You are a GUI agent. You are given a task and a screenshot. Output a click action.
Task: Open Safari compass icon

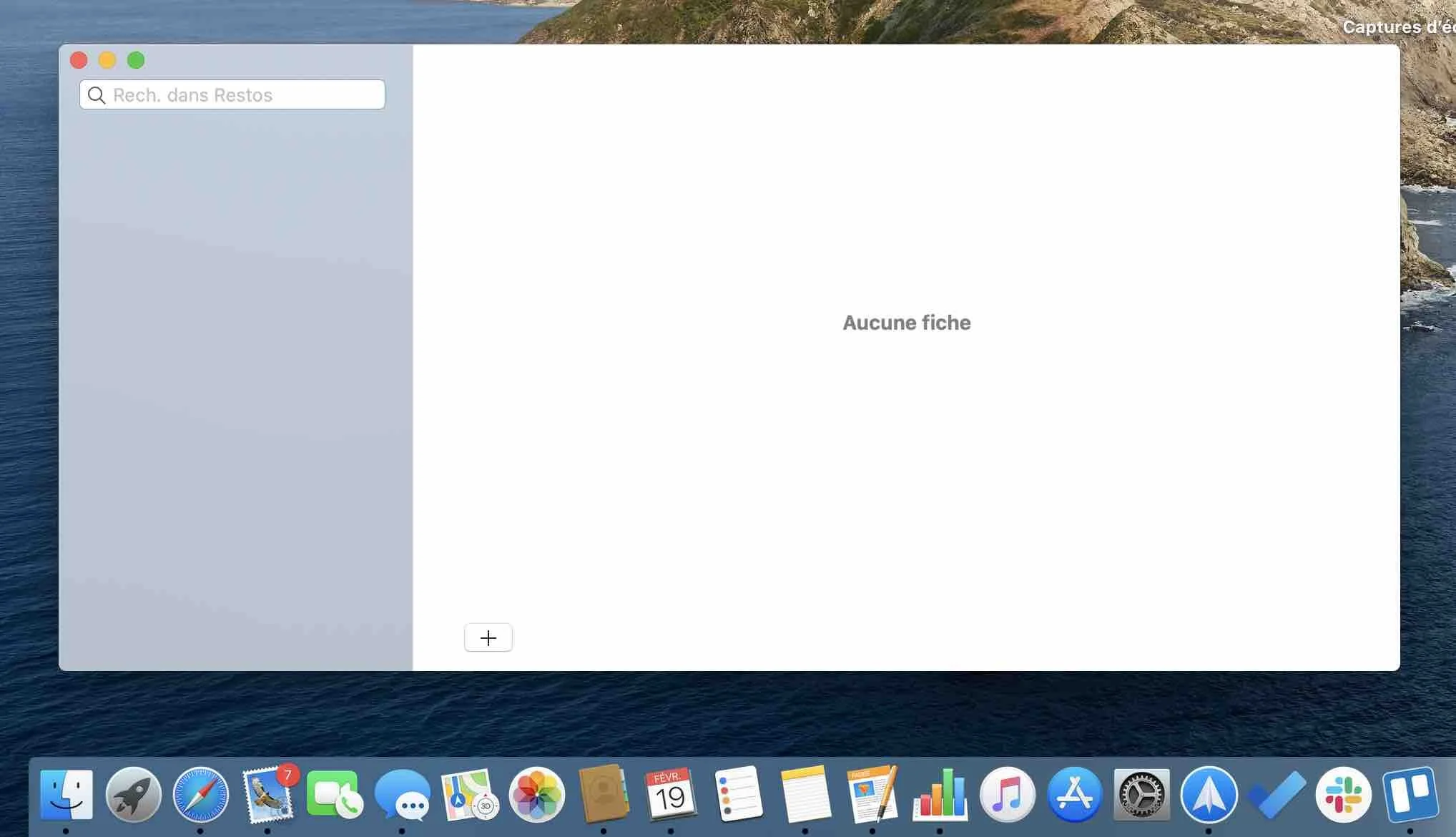point(201,795)
